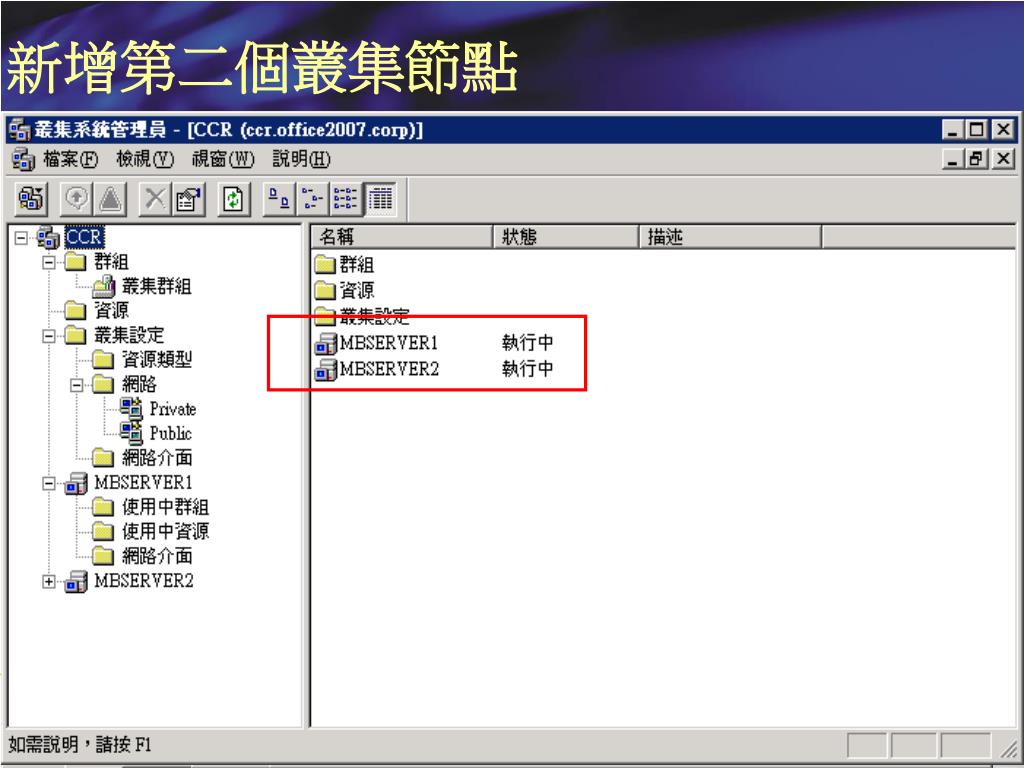This screenshot has height=768, width=1024.
Task: Select 資源類型 folder in the tree
Action: click(157, 360)
